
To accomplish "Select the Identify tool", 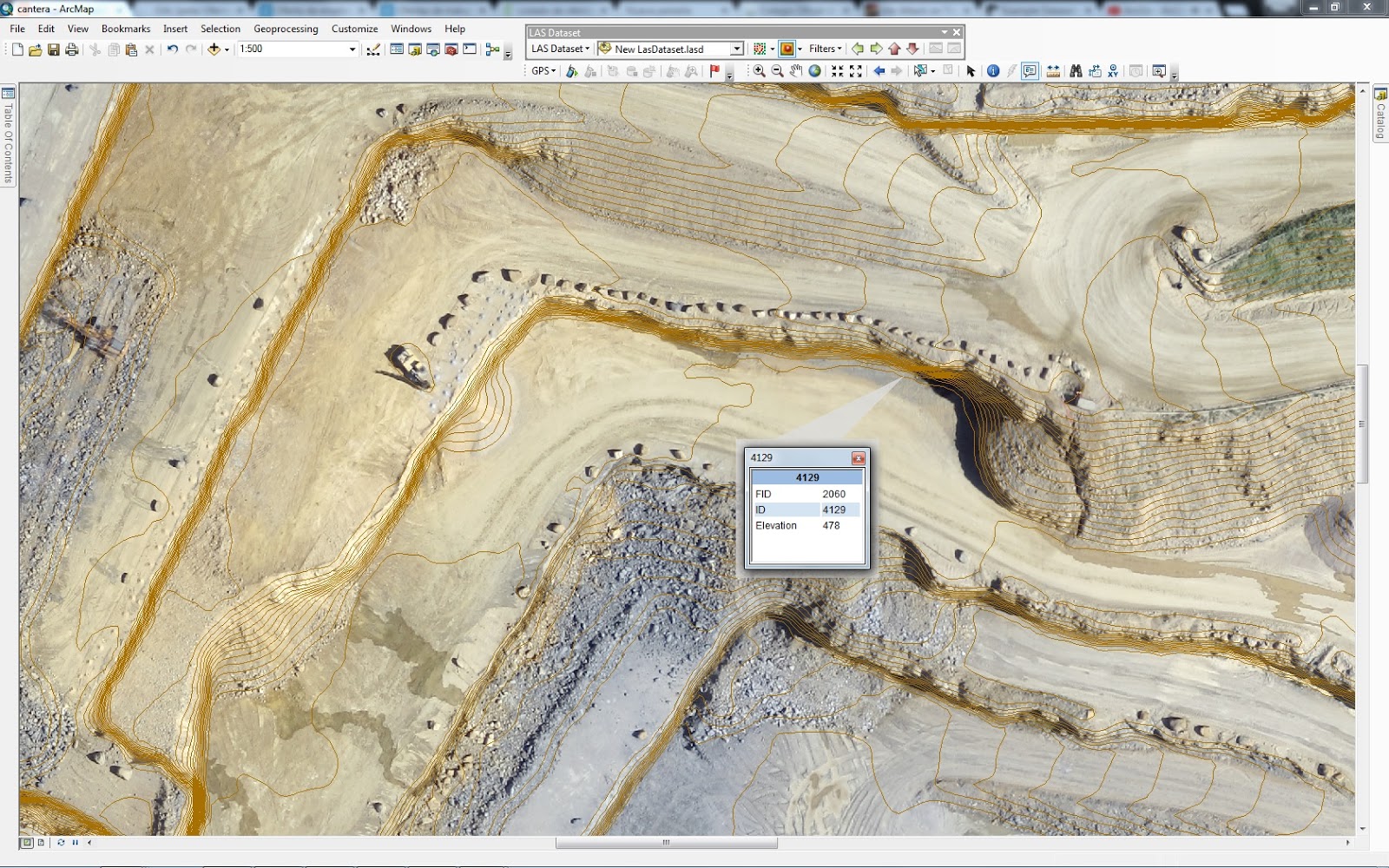I will point(993,71).
